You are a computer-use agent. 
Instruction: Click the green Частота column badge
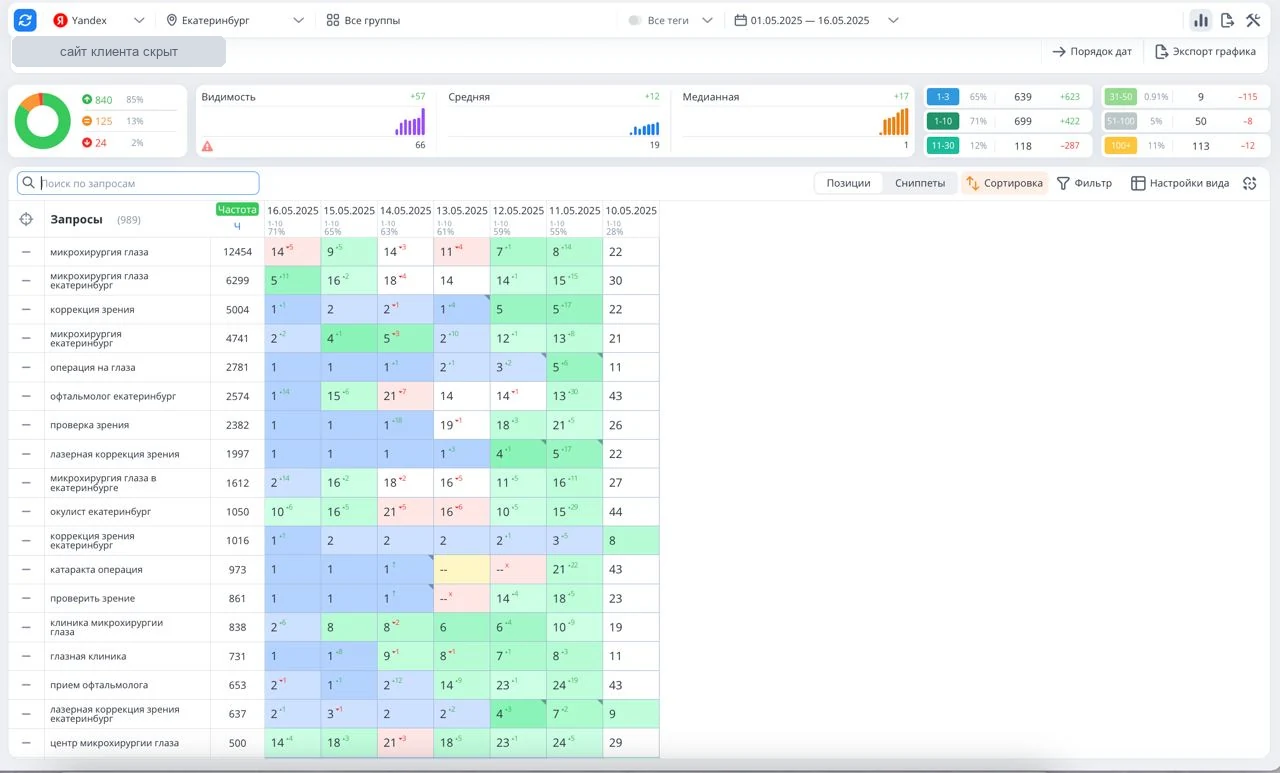point(237,210)
